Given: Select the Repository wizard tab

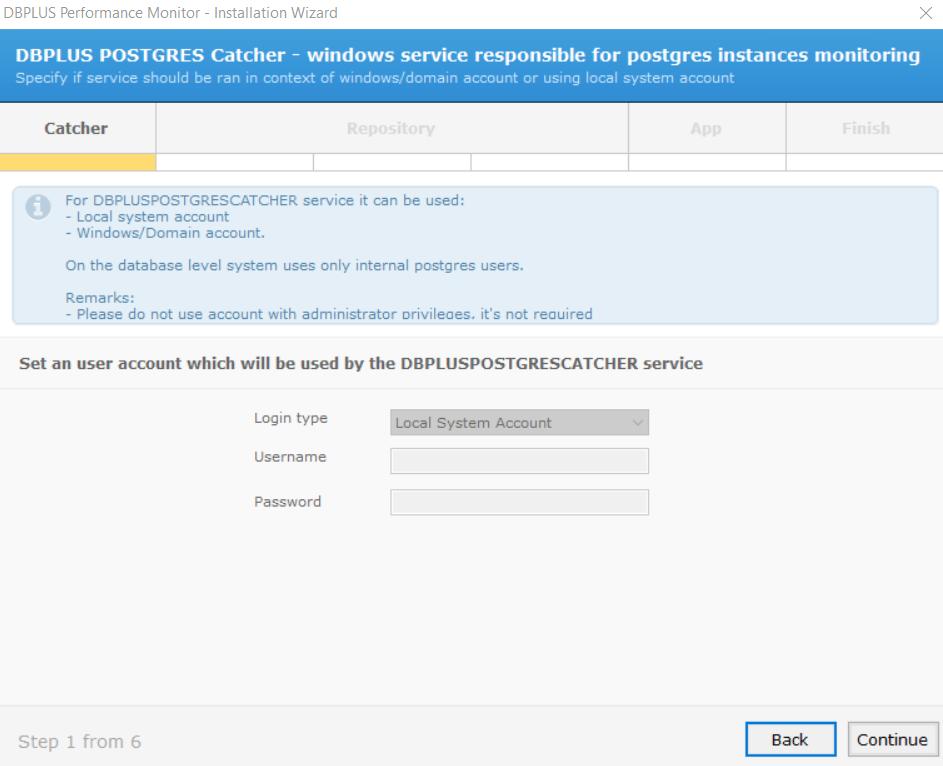Looking at the screenshot, I should point(392,128).
